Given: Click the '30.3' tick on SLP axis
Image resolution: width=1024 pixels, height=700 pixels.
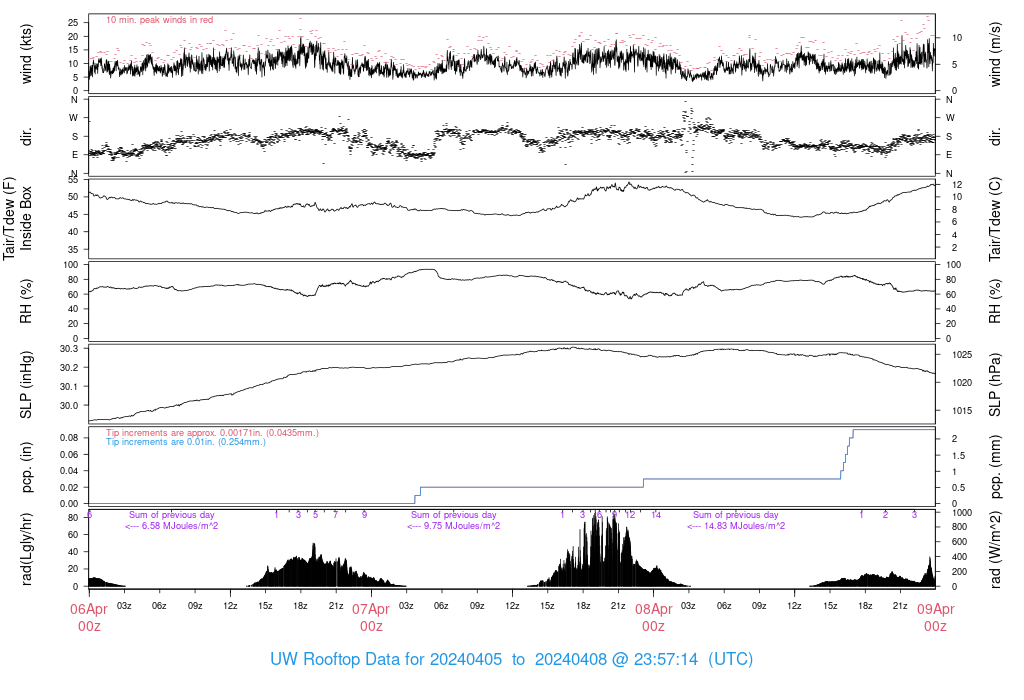Looking at the screenshot, I should tap(69, 349).
